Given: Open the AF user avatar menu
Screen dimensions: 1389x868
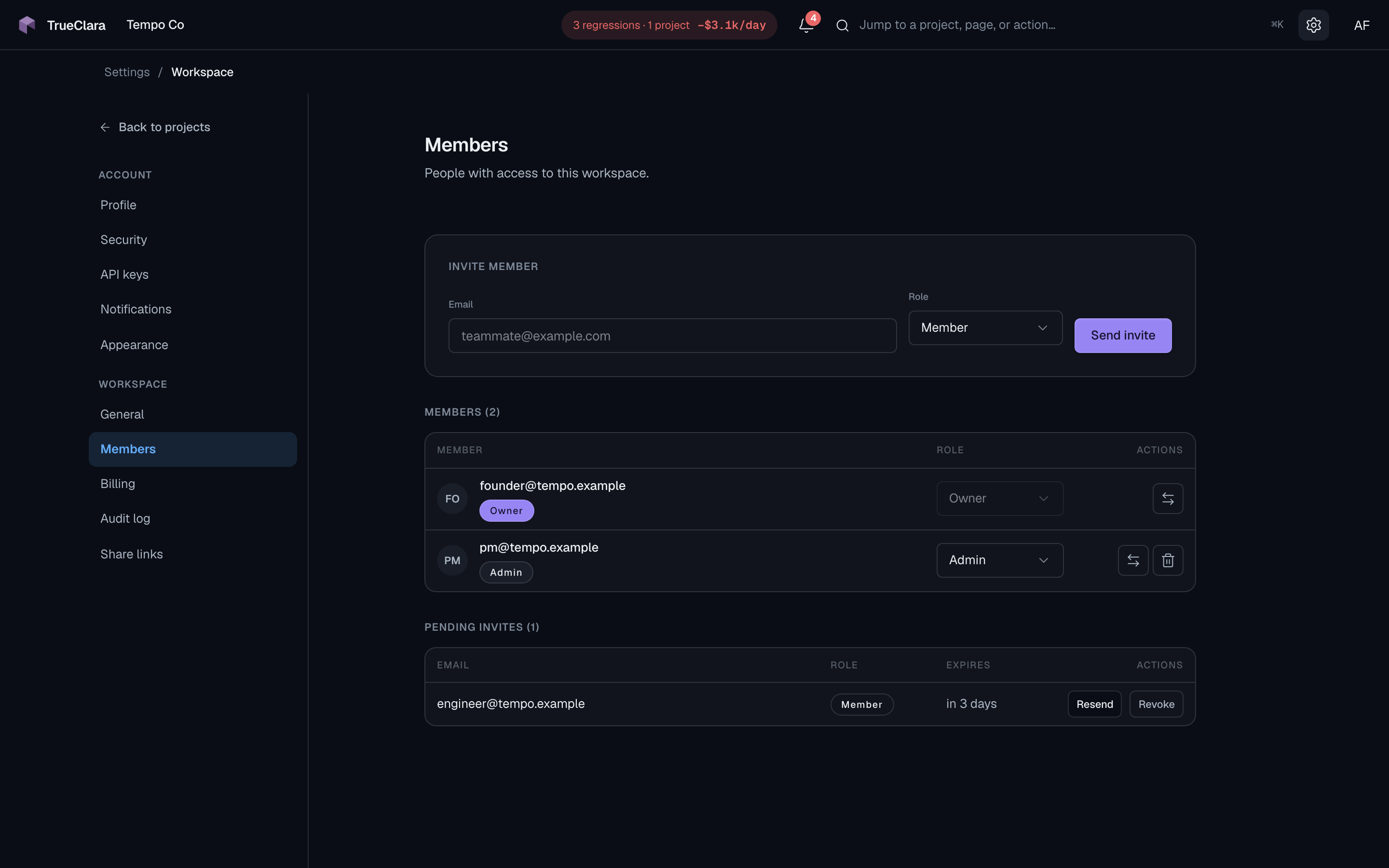Looking at the screenshot, I should (x=1362, y=25).
